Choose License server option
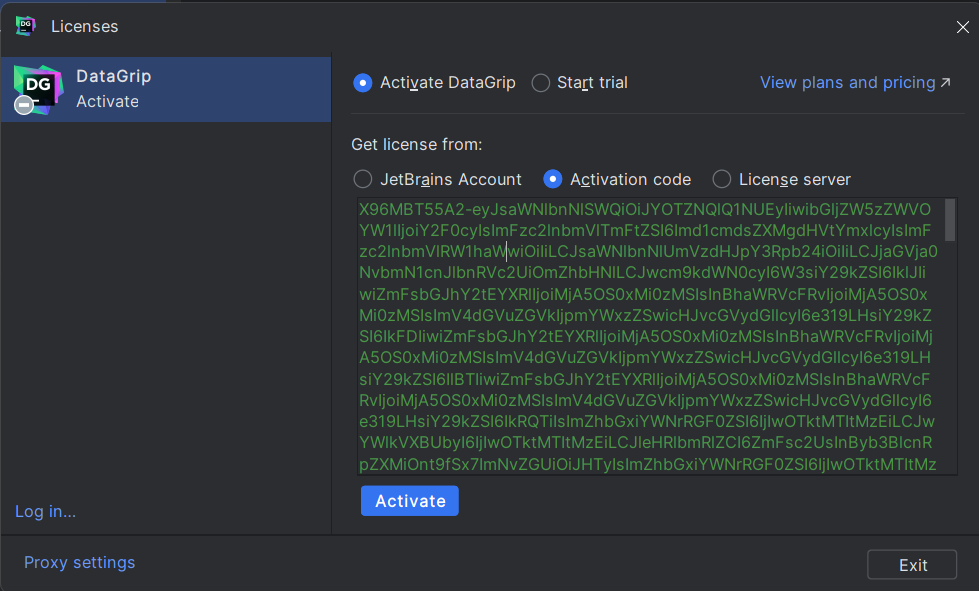The height and width of the screenshot is (591, 979). [x=722, y=180]
